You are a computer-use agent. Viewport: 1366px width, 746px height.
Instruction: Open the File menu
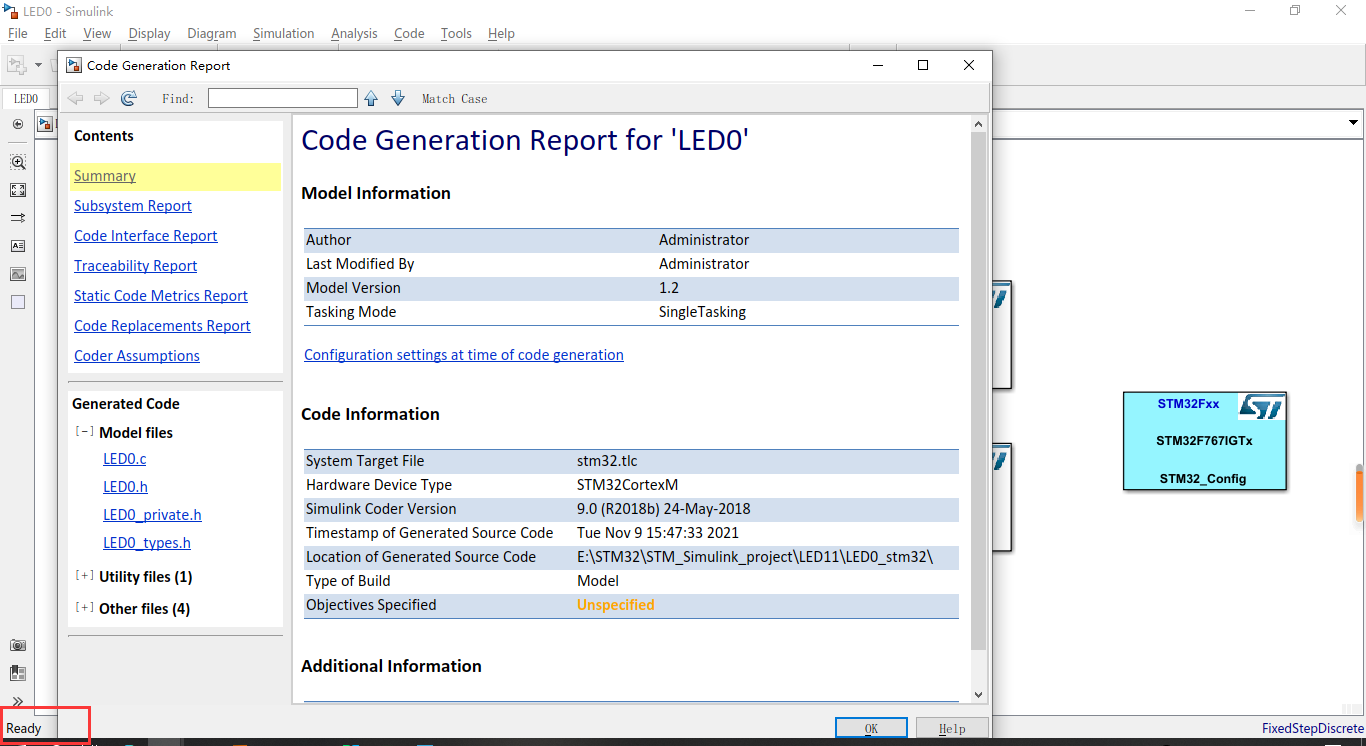[17, 33]
